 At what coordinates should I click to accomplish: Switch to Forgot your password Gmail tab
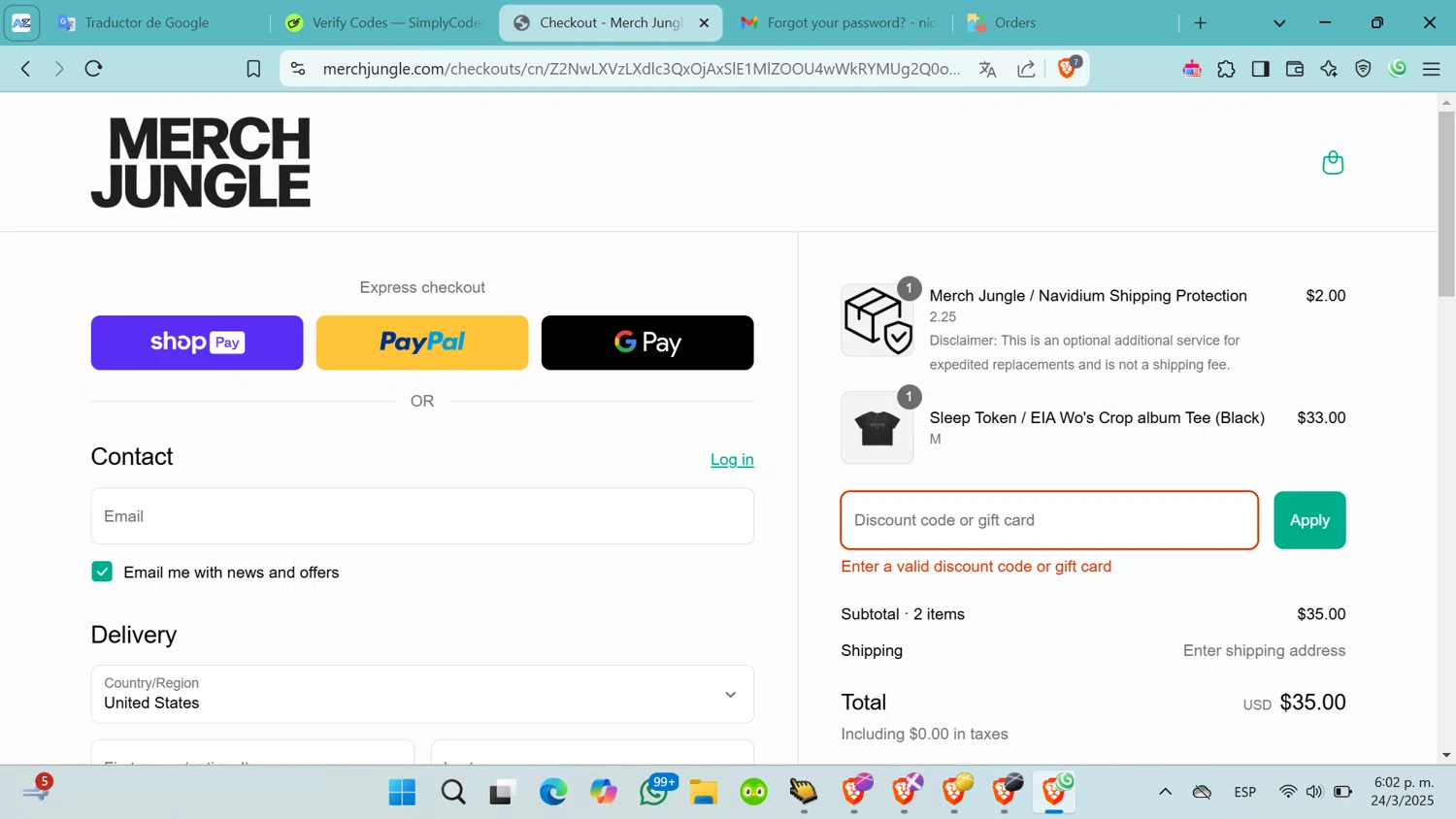(840, 22)
